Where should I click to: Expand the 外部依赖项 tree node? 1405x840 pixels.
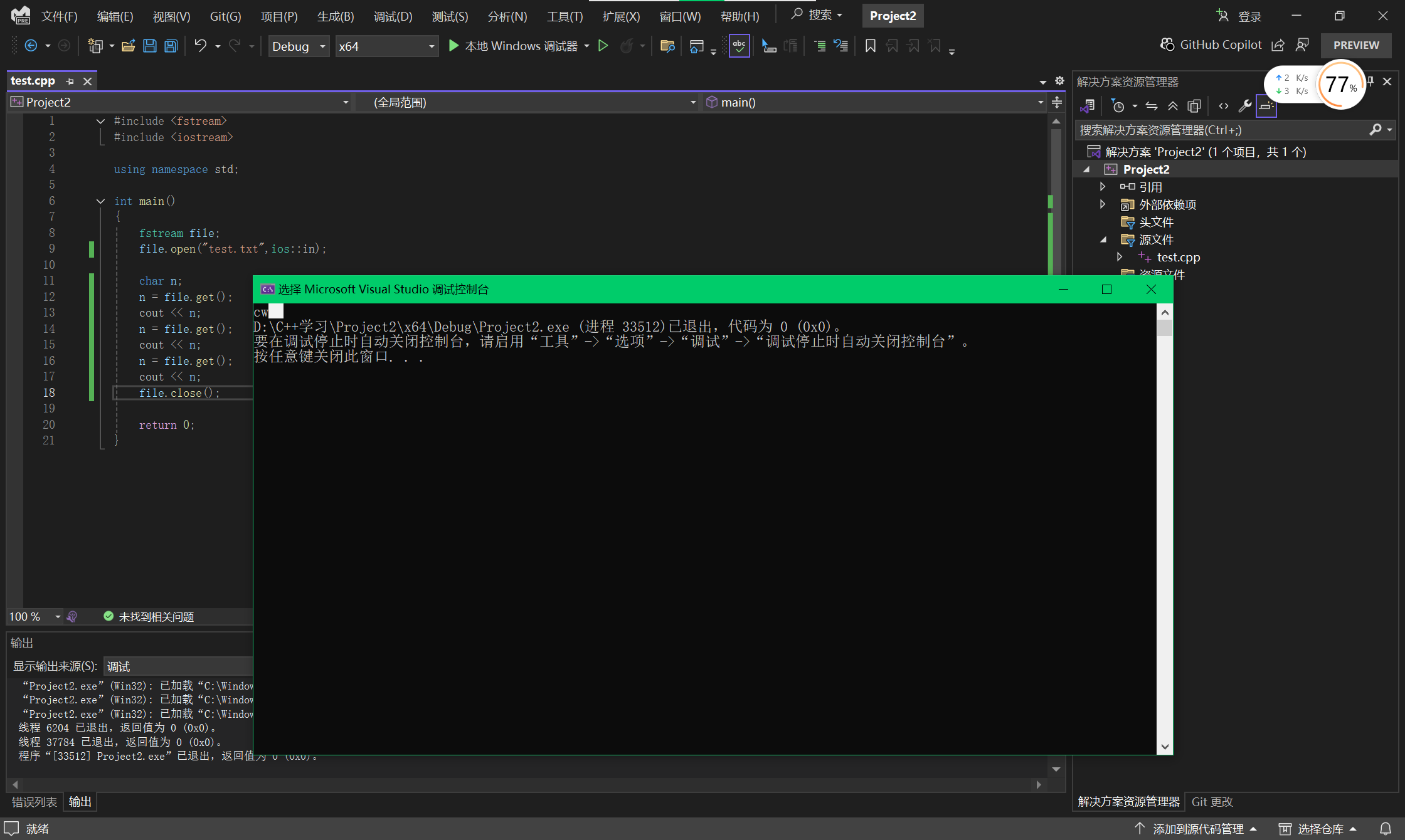(1103, 204)
